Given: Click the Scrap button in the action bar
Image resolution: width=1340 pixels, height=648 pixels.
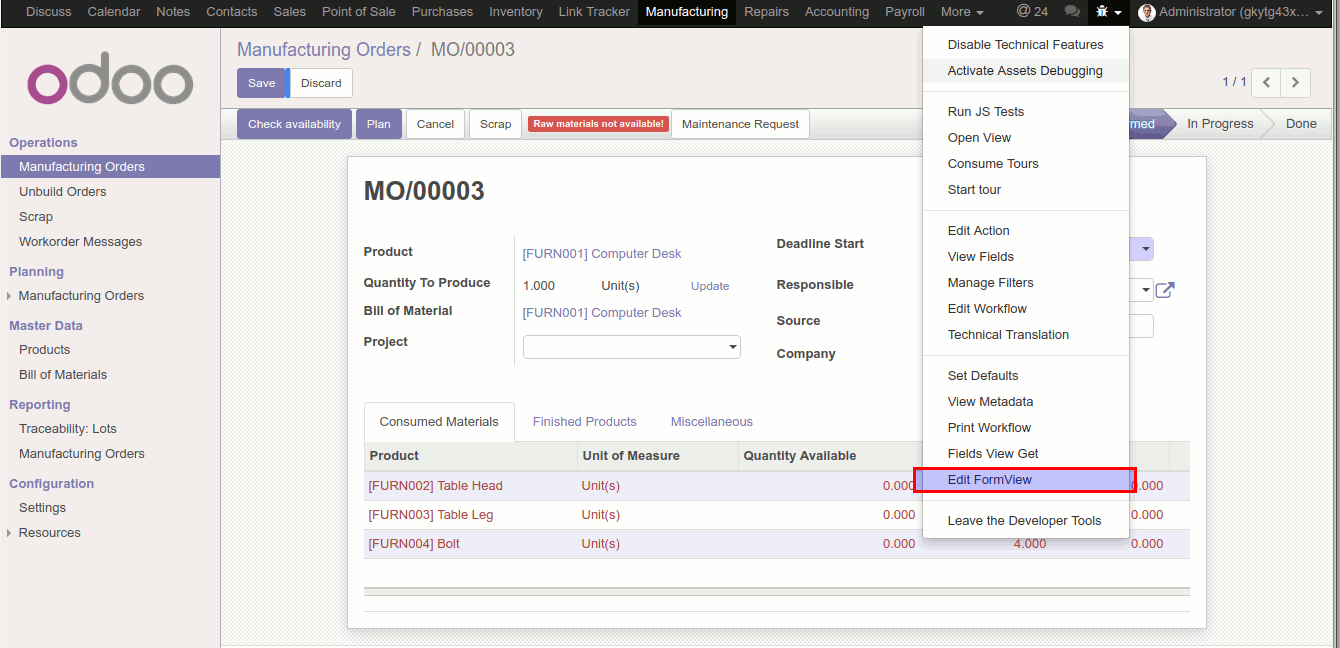Looking at the screenshot, I should (x=495, y=124).
